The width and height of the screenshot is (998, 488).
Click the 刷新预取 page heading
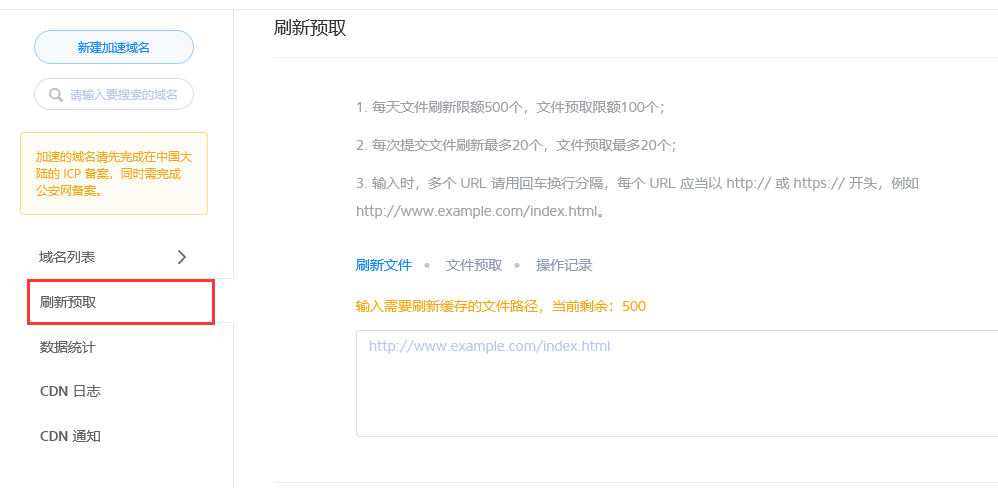[310, 29]
